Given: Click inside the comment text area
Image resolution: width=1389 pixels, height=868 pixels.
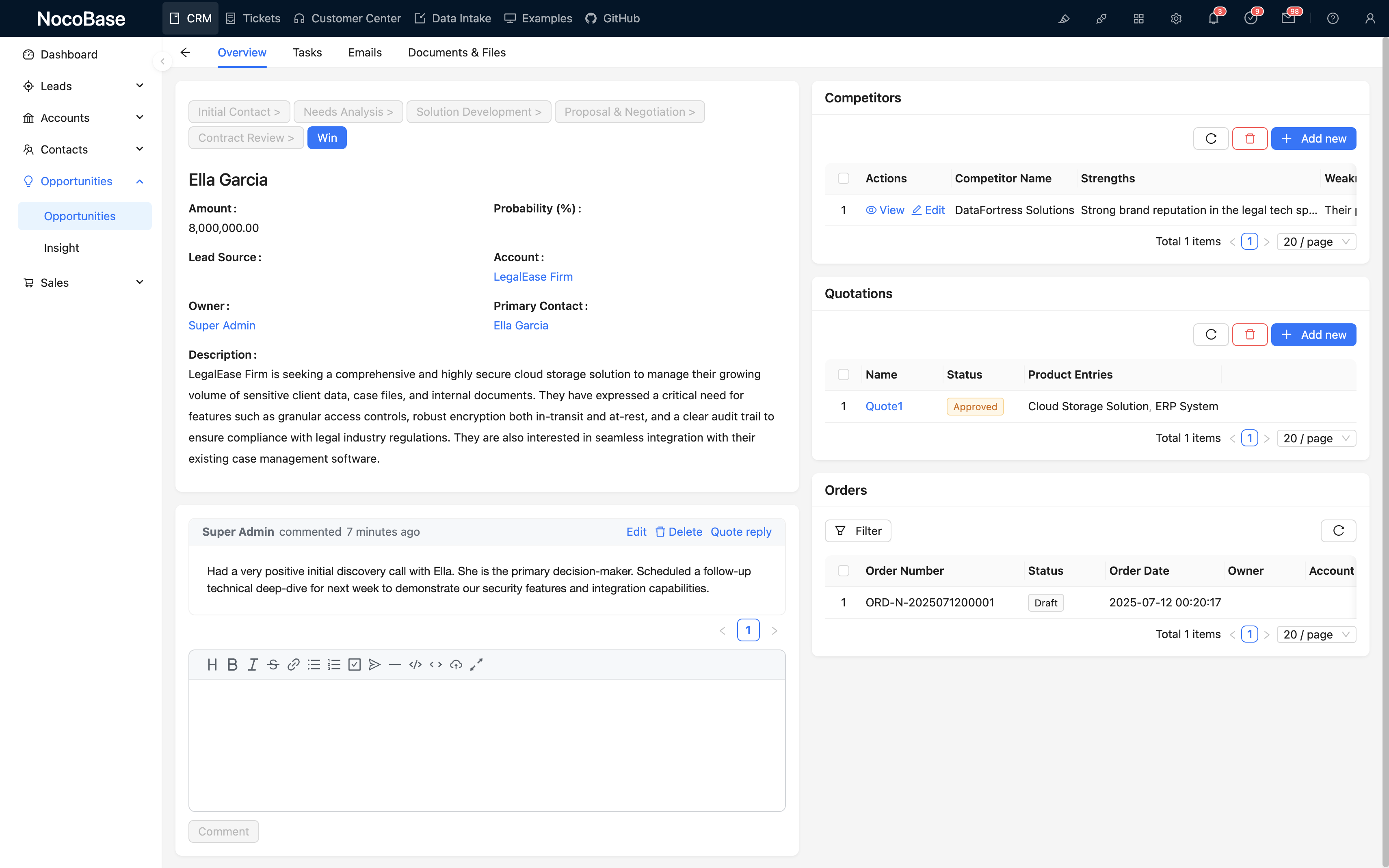Looking at the screenshot, I should 487,745.
